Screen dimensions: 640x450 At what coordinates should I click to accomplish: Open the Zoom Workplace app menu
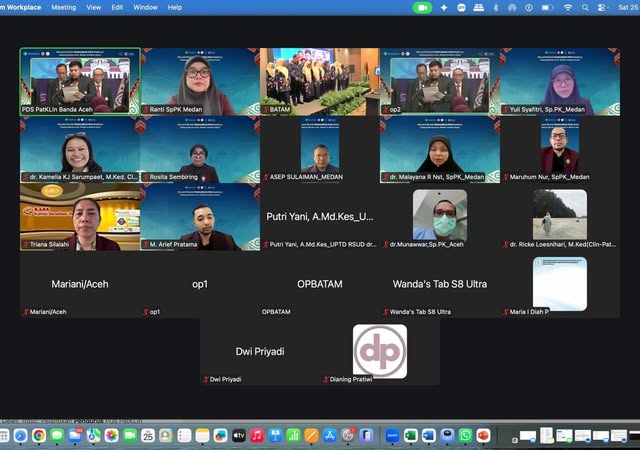point(20,7)
